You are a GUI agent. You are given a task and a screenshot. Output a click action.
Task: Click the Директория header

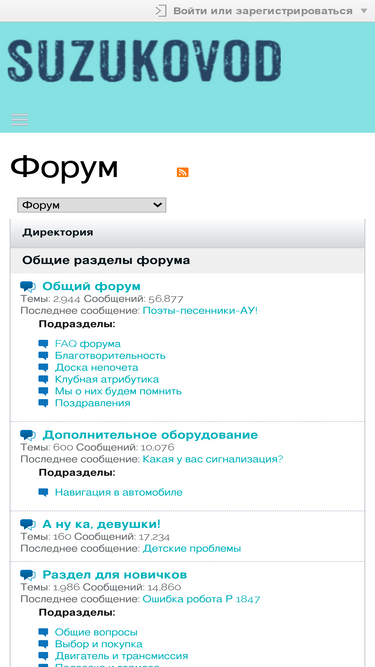58,233
